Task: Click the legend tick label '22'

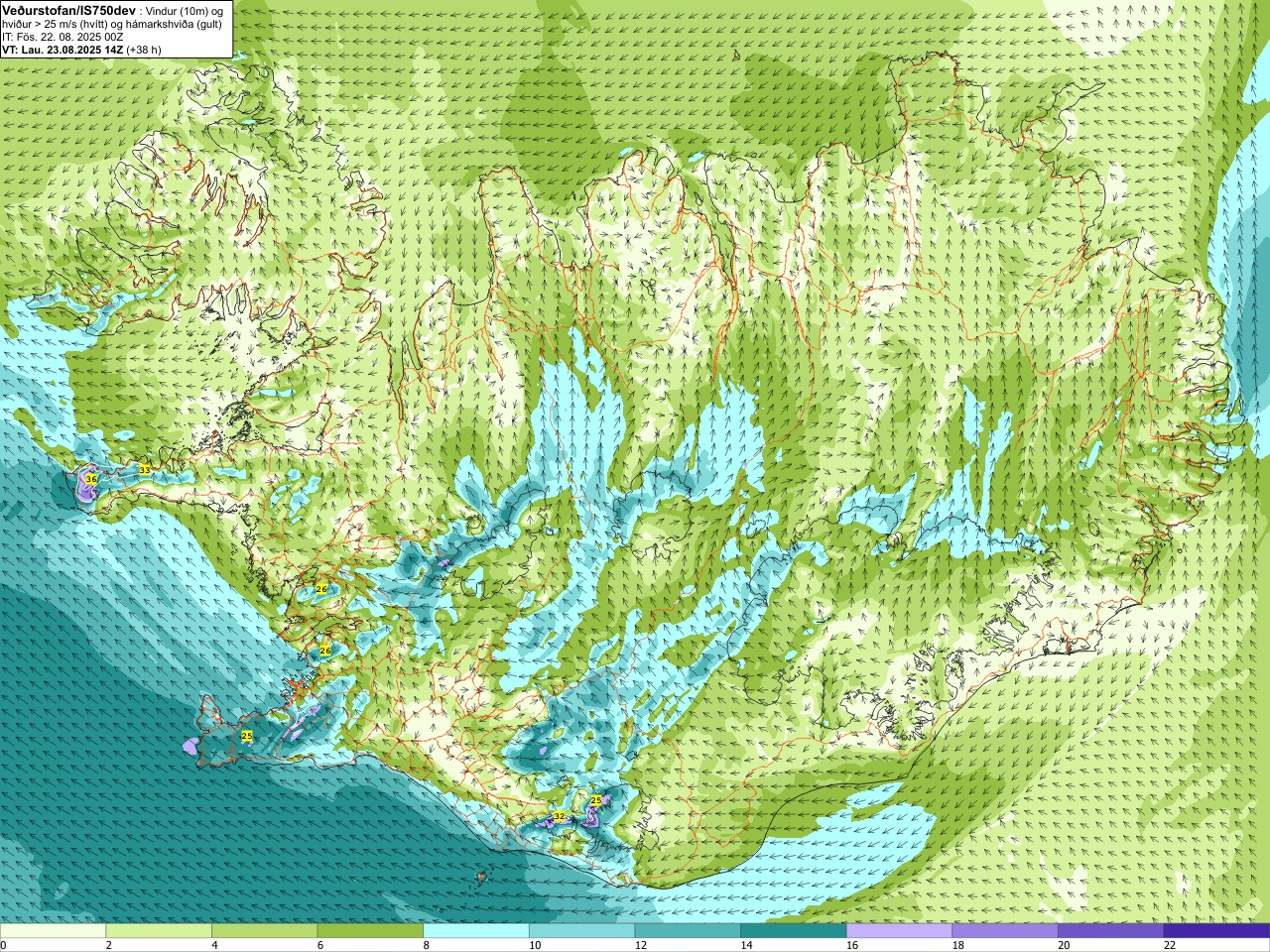Action: (x=1169, y=945)
